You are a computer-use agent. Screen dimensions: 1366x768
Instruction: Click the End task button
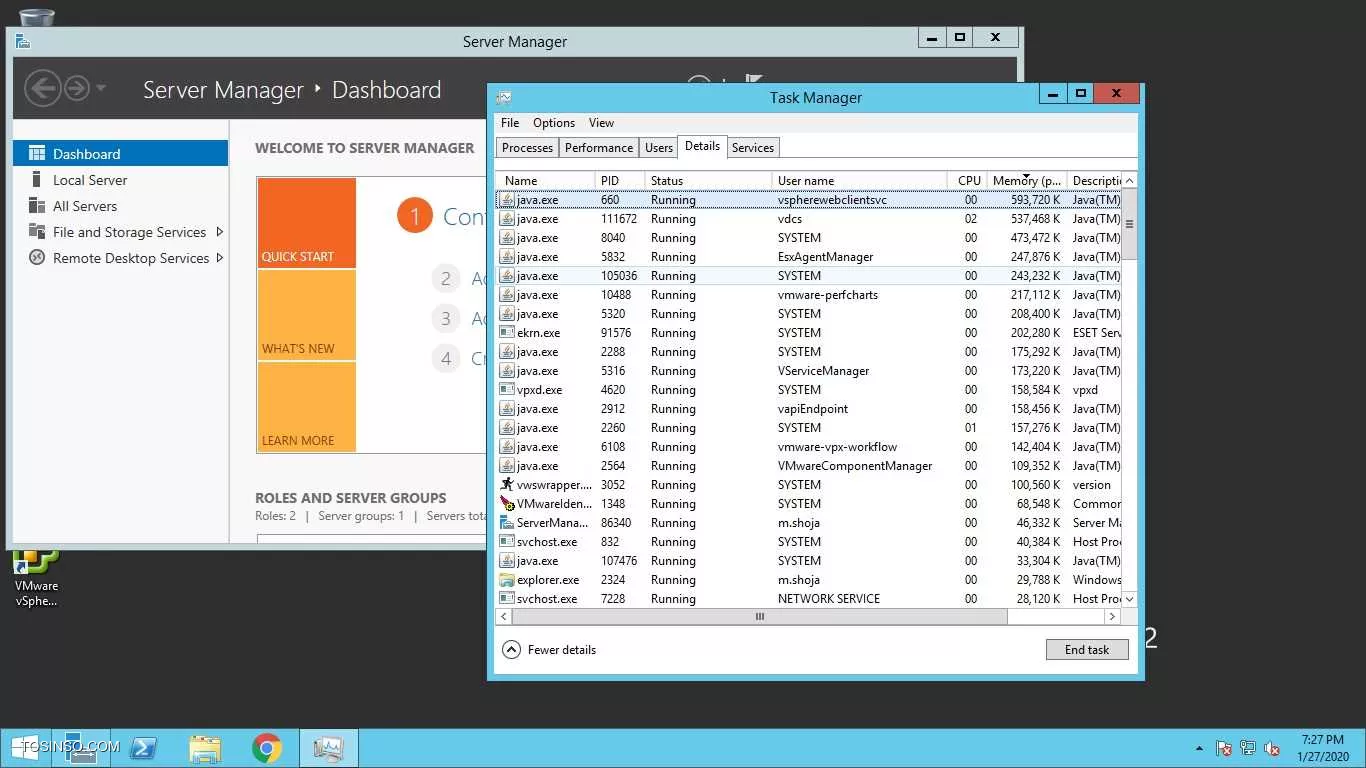[x=1087, y=650]
